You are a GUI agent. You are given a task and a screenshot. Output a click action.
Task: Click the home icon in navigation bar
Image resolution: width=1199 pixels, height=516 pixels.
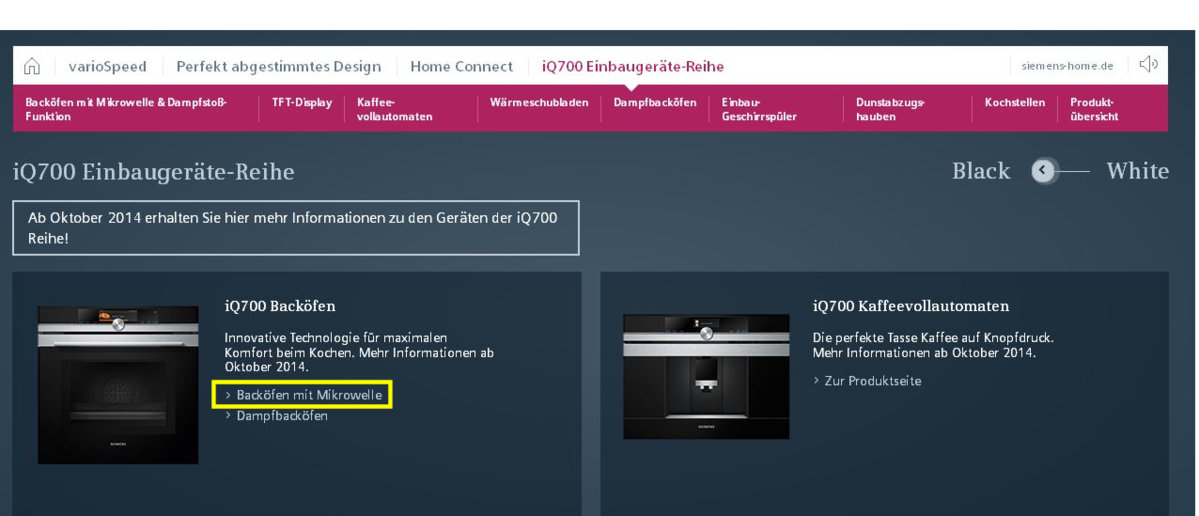32,67
